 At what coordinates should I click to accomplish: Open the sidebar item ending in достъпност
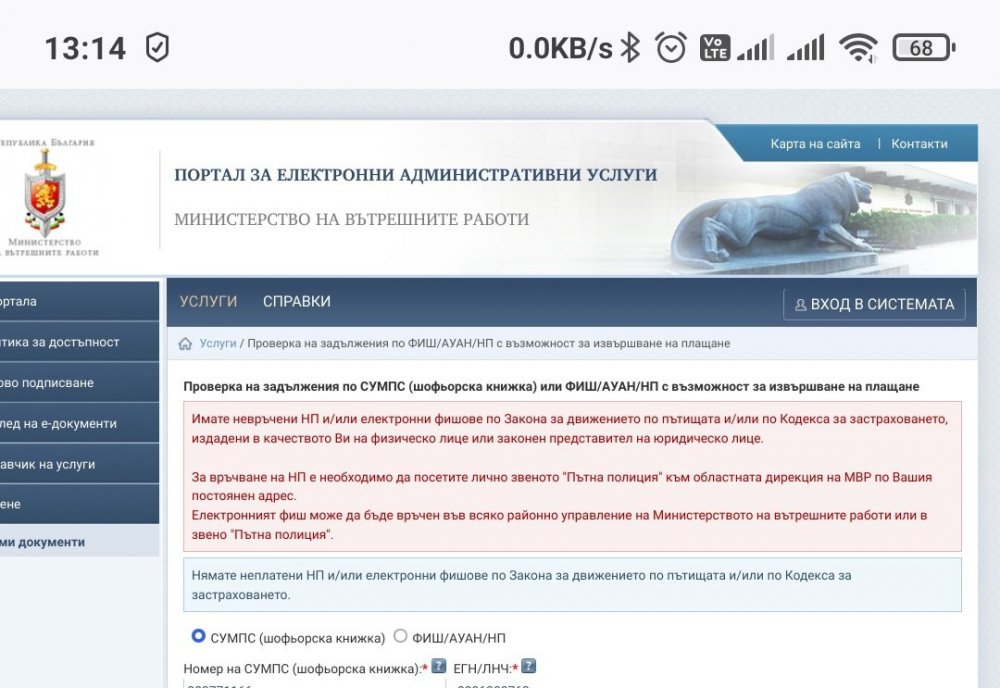coord(60,342)
